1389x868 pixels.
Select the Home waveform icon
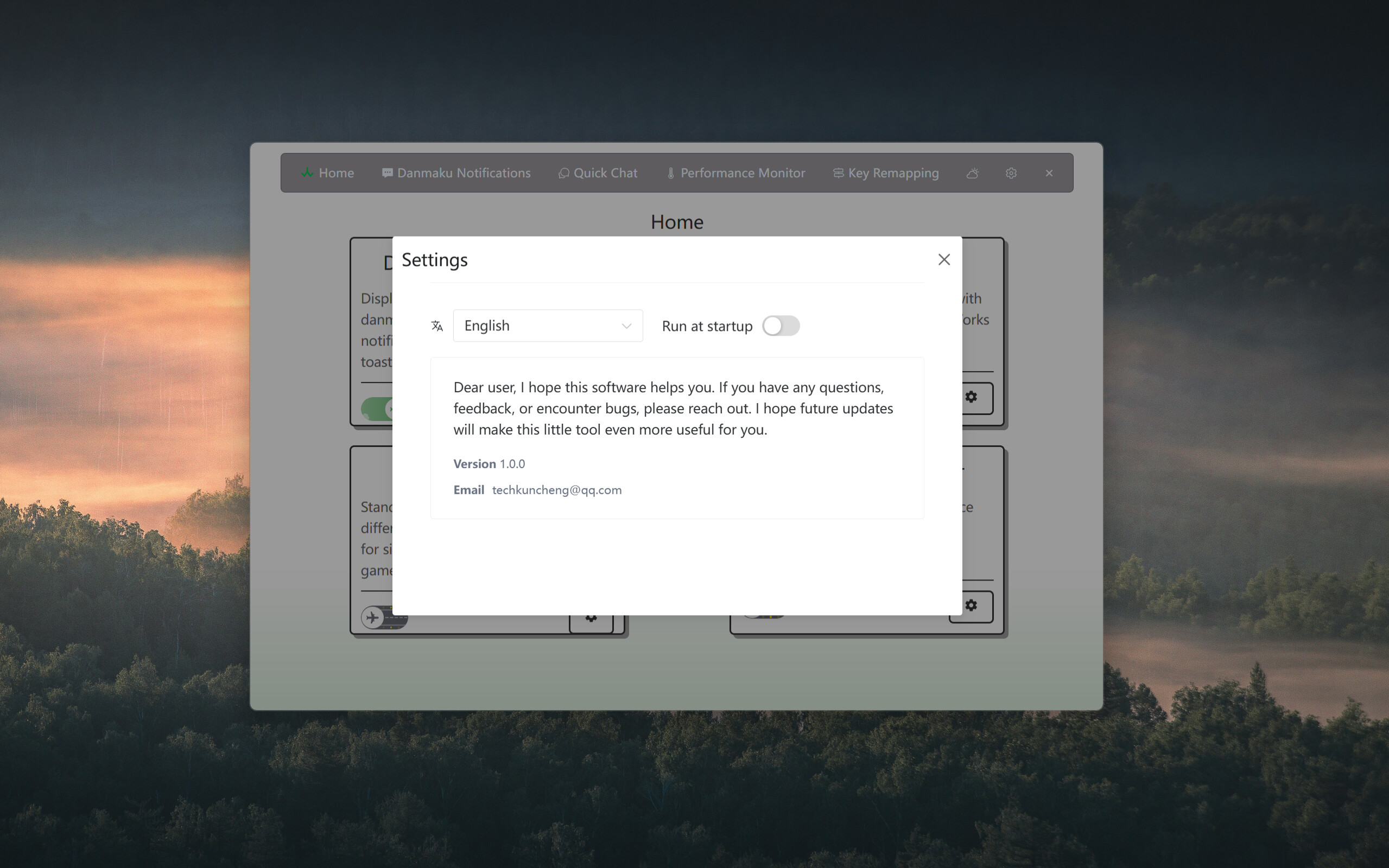click(x=307, y=172)
